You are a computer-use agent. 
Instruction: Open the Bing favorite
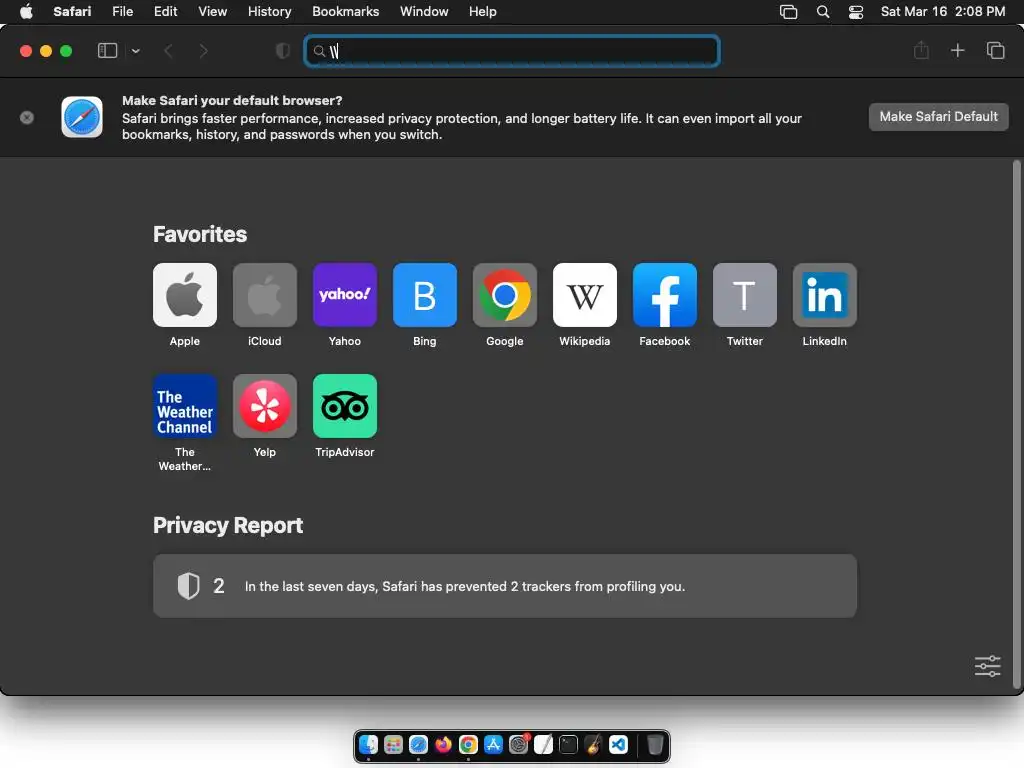(424, 295)
